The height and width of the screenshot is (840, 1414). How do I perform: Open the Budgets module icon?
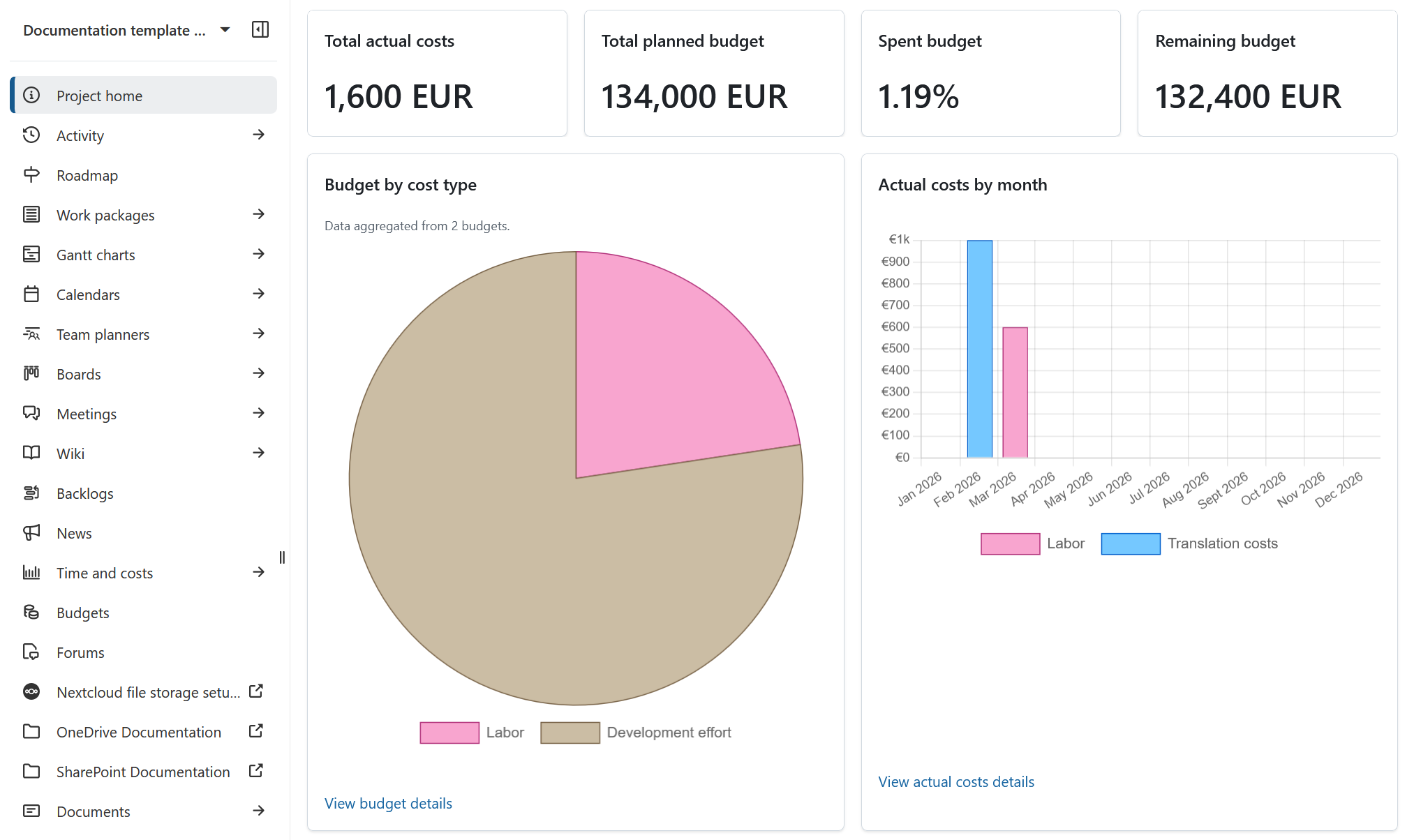(31, 612)
